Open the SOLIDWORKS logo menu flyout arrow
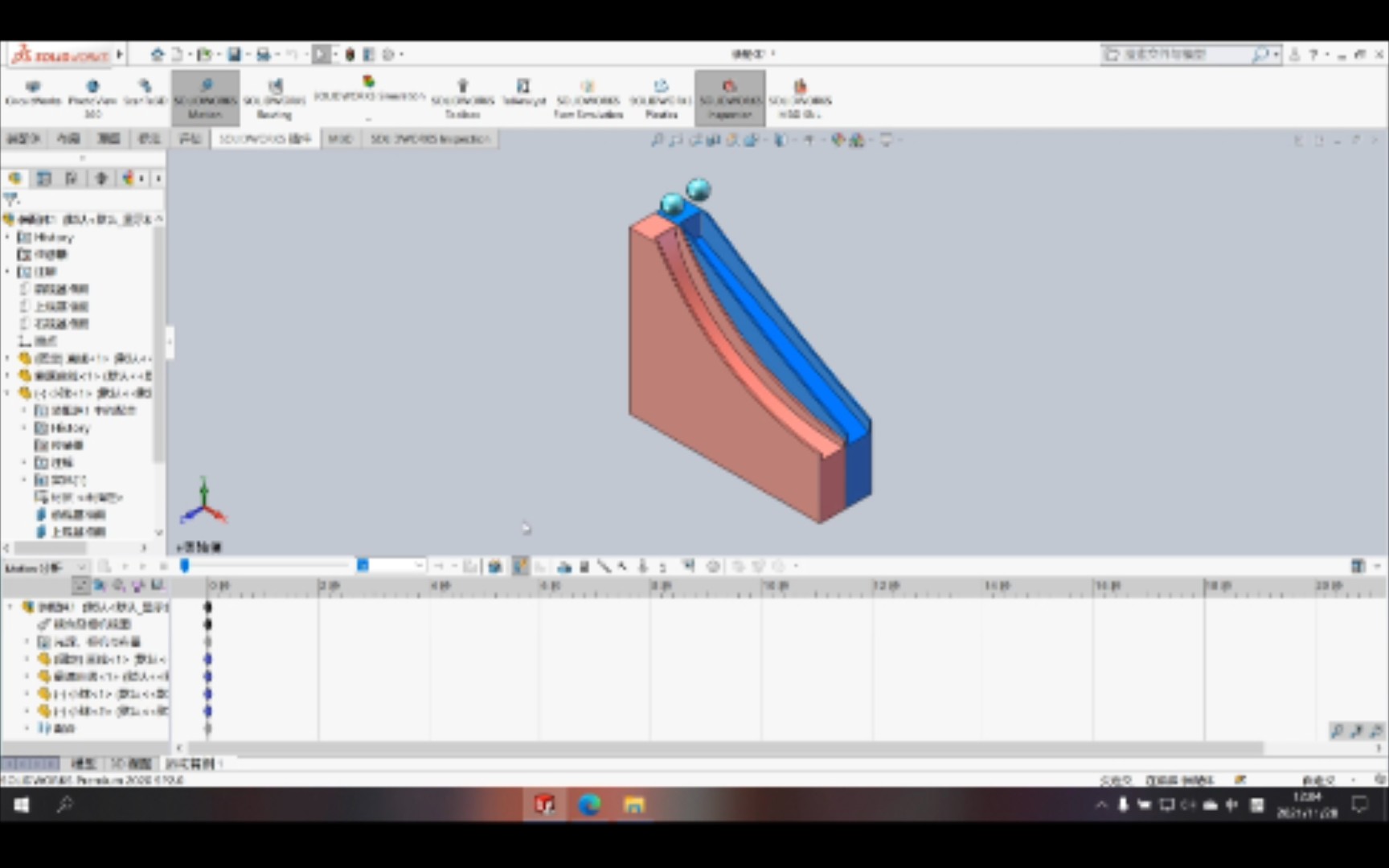 coord(120,54)
